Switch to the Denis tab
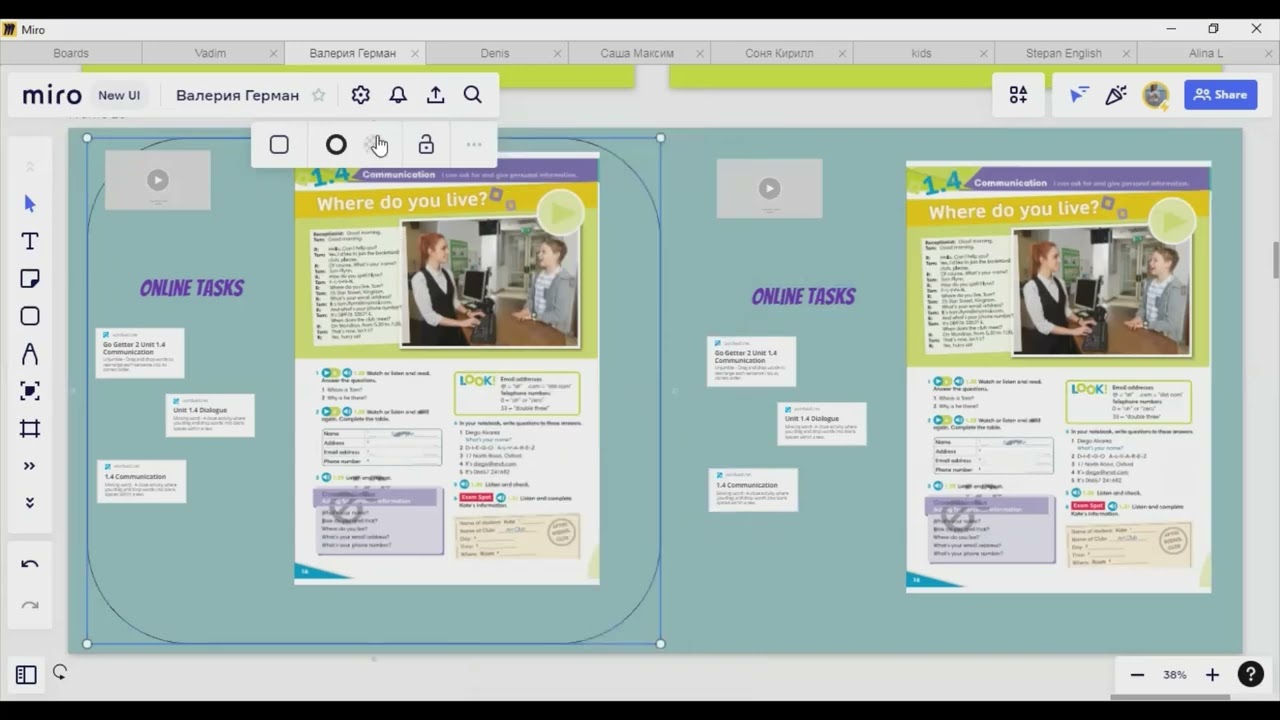 (495, 53)
